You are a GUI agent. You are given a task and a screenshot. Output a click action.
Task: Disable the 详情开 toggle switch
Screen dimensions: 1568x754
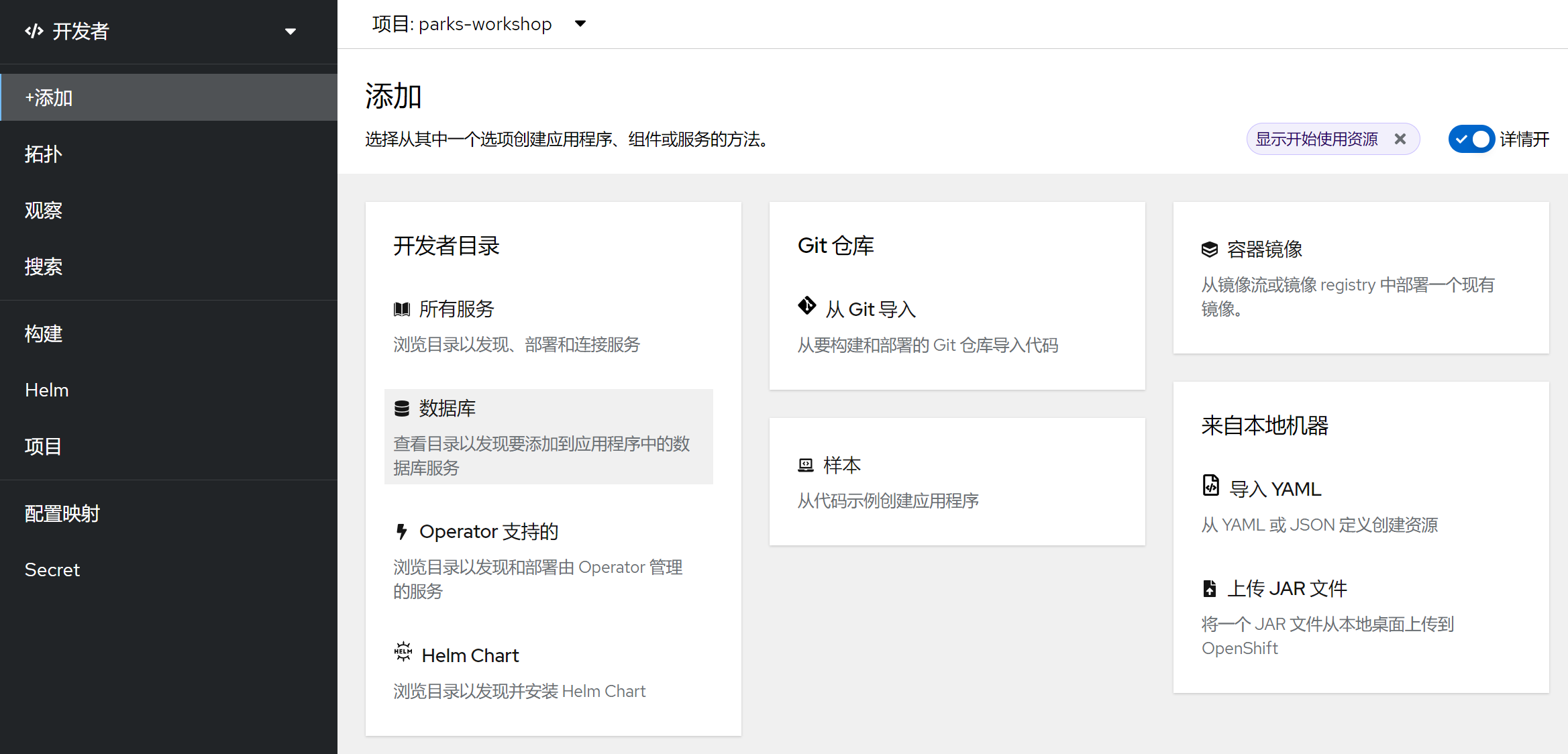coord(1472,139)
